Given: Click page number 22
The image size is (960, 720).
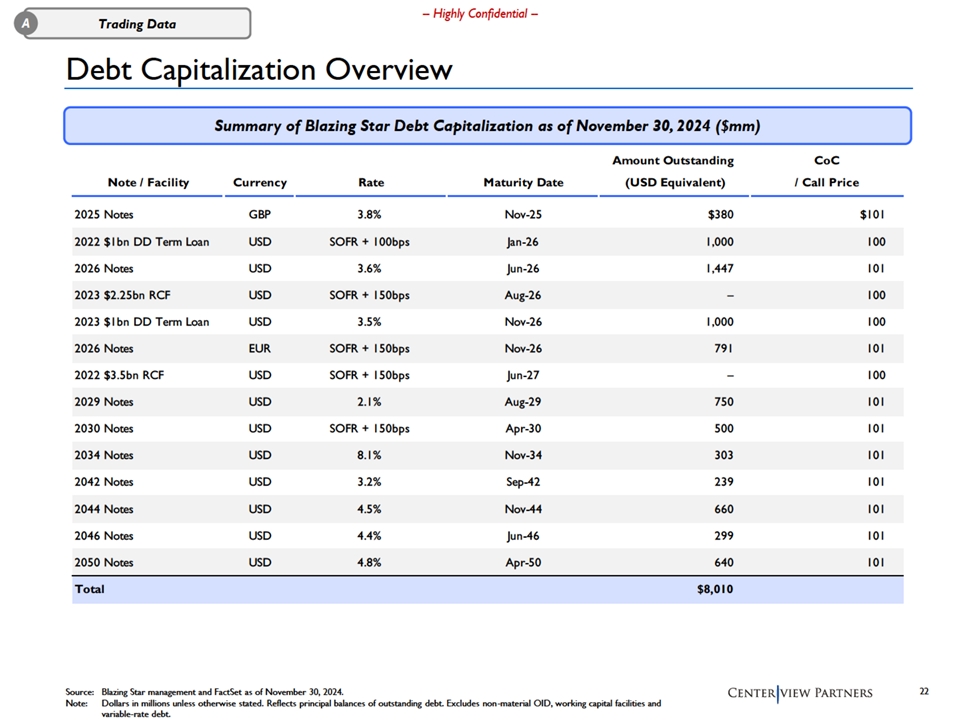Looking at the screenshot, I should (x=924, y=691).
